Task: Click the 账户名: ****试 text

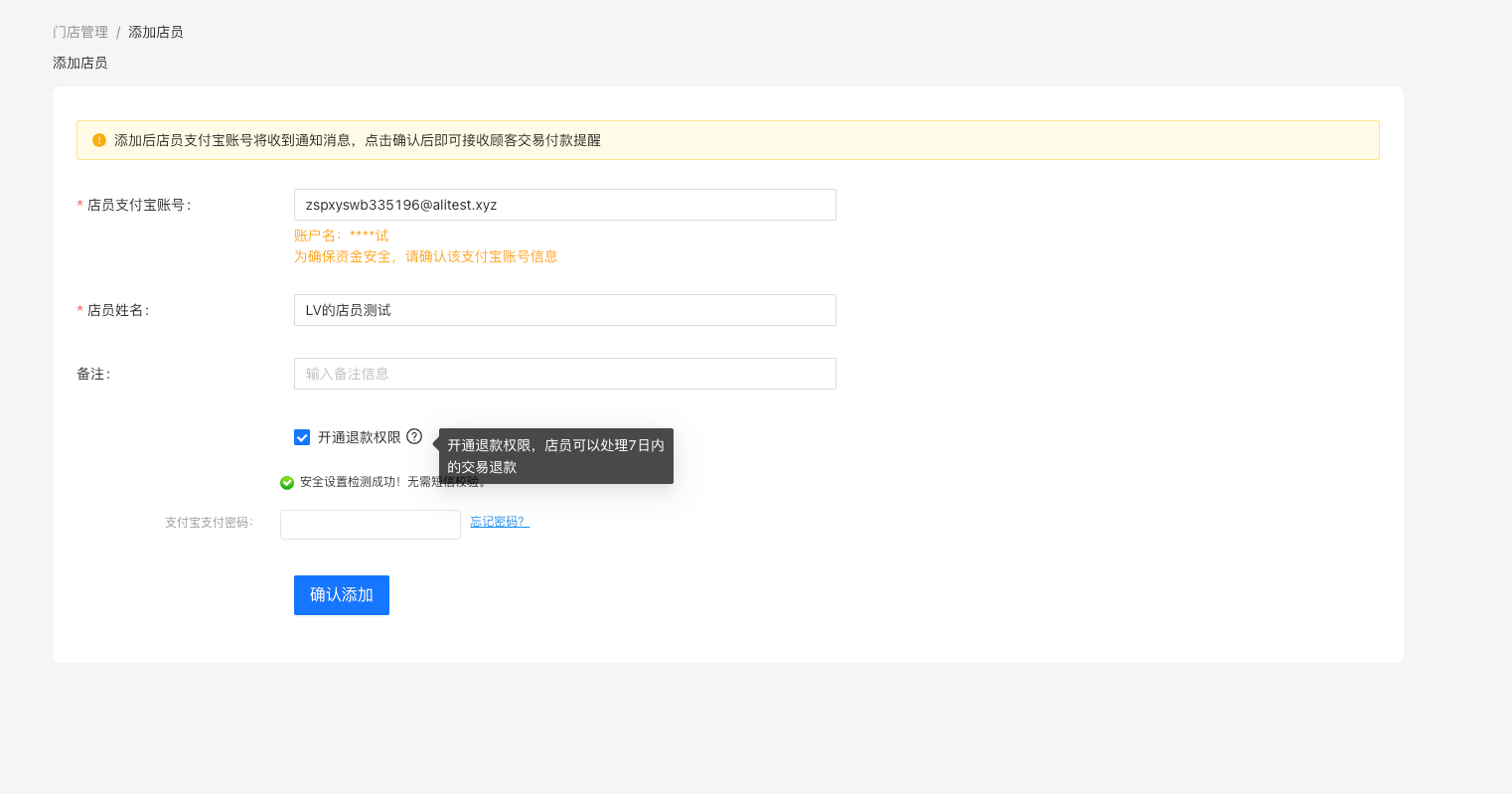Action: coord(342,236)
